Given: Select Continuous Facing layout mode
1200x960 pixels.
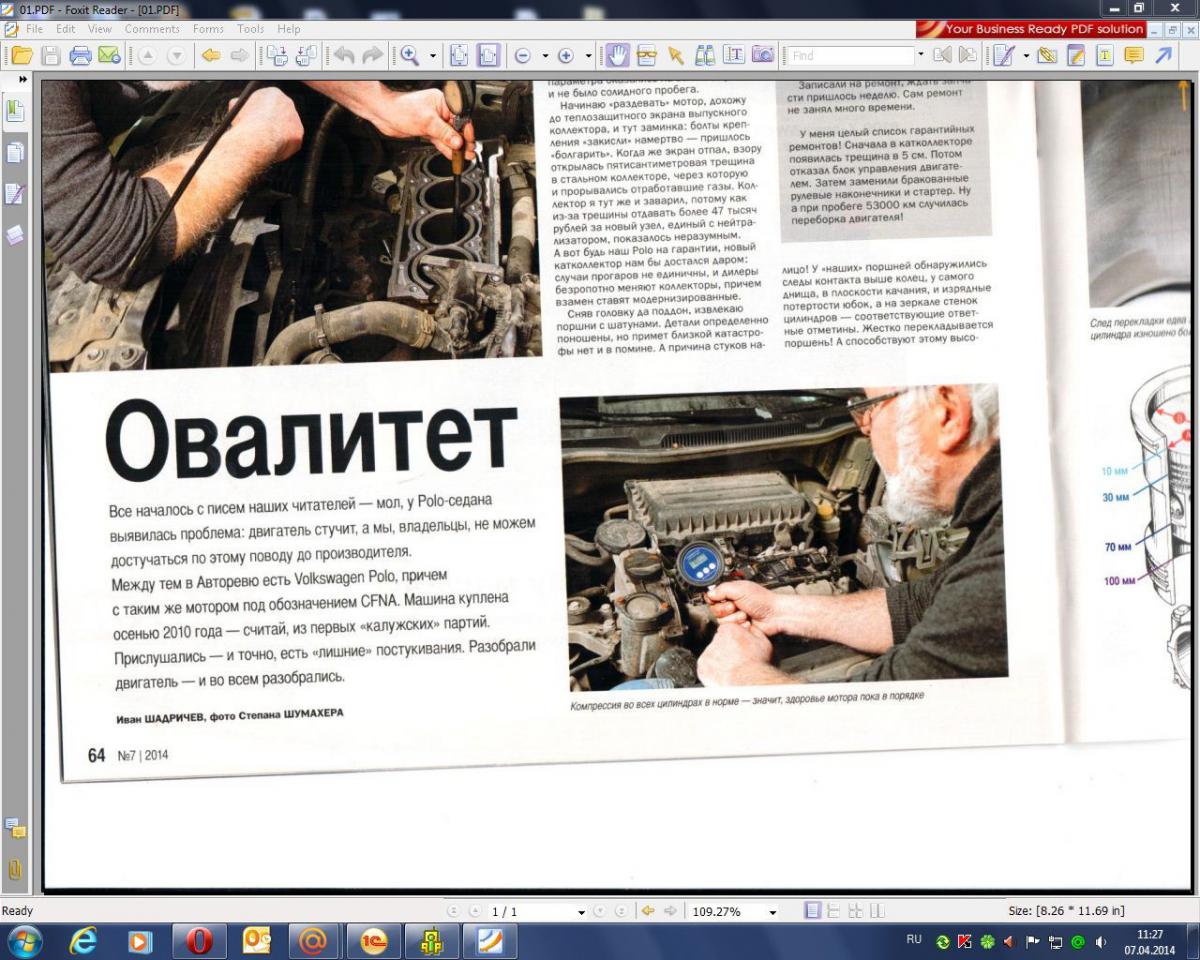Looking at the screenshot, I should click(855, 911).
